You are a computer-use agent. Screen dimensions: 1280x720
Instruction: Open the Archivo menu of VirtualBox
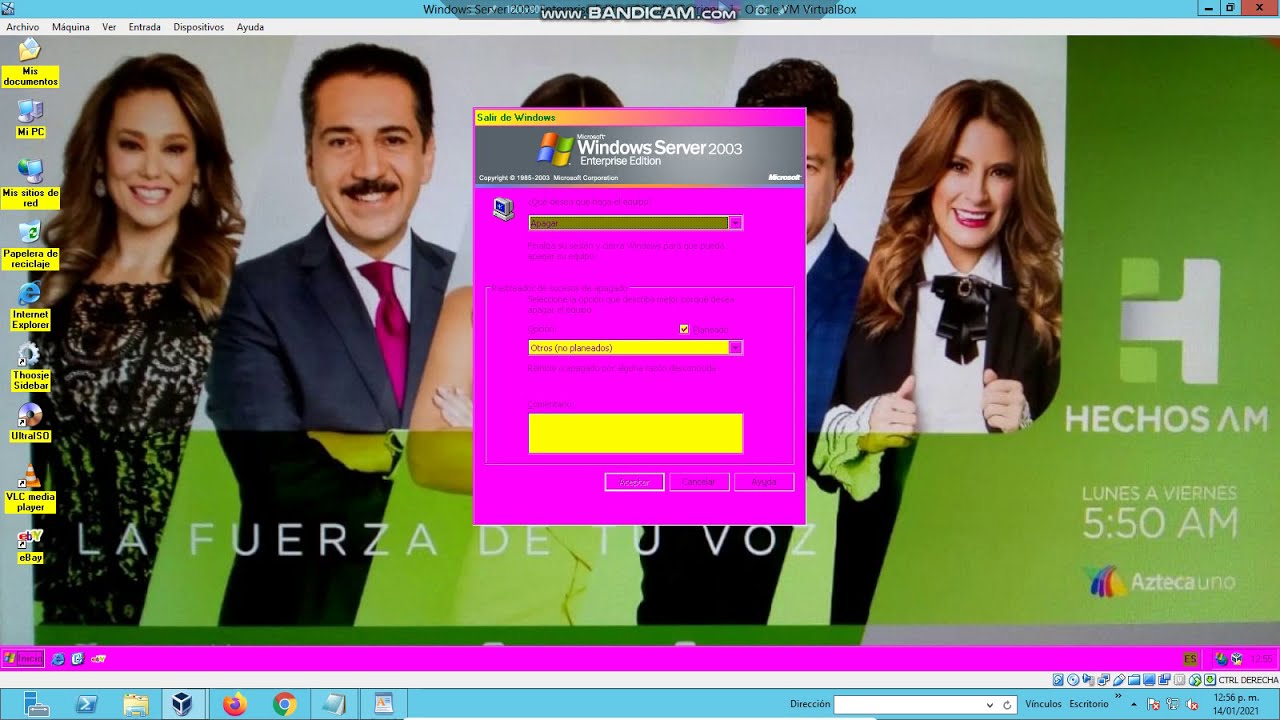23,27
